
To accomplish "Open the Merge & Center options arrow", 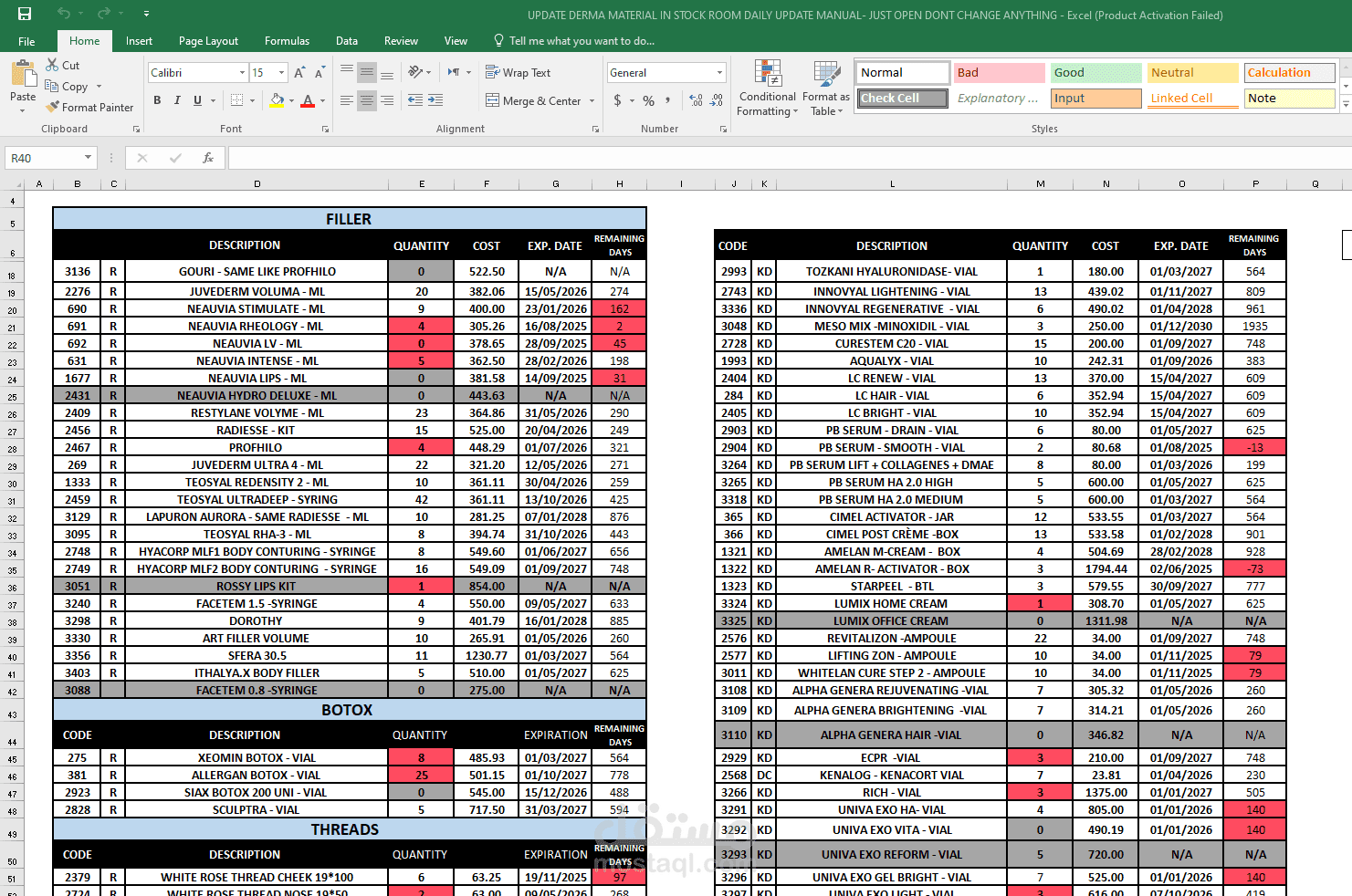I will (592, 100).
